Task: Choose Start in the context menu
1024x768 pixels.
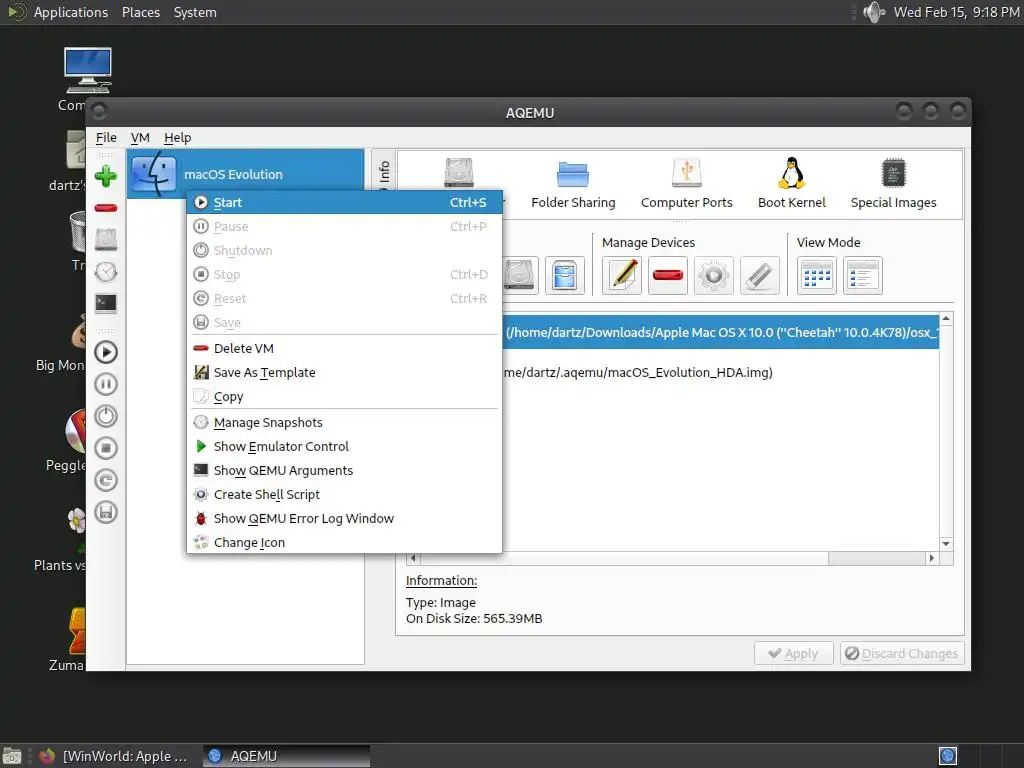Action: click(x=344, y=202)
